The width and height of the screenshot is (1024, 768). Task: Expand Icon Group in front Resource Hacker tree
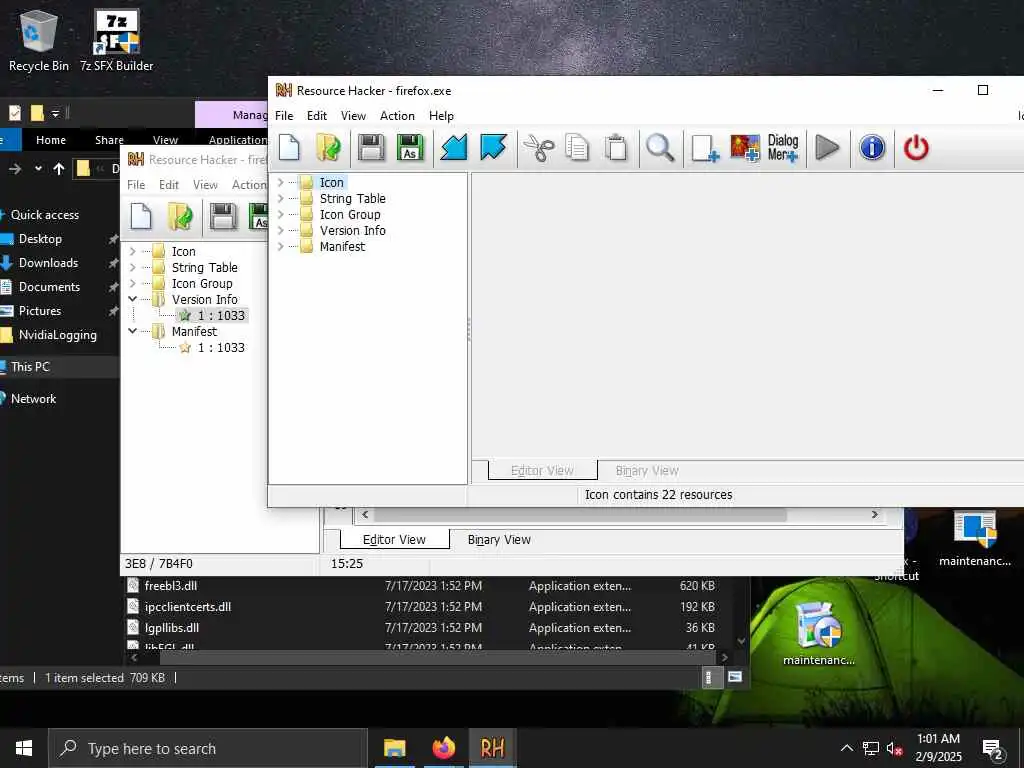[x=281, y=214]
